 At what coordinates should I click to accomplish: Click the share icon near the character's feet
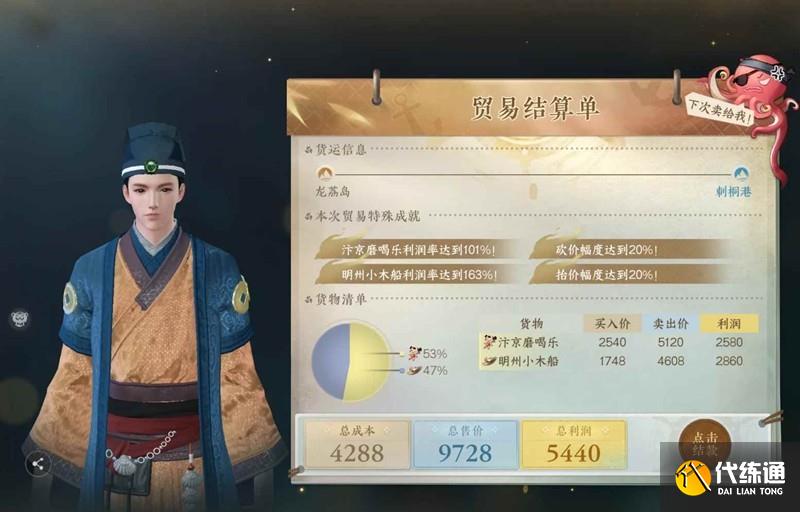pos(38,464)
